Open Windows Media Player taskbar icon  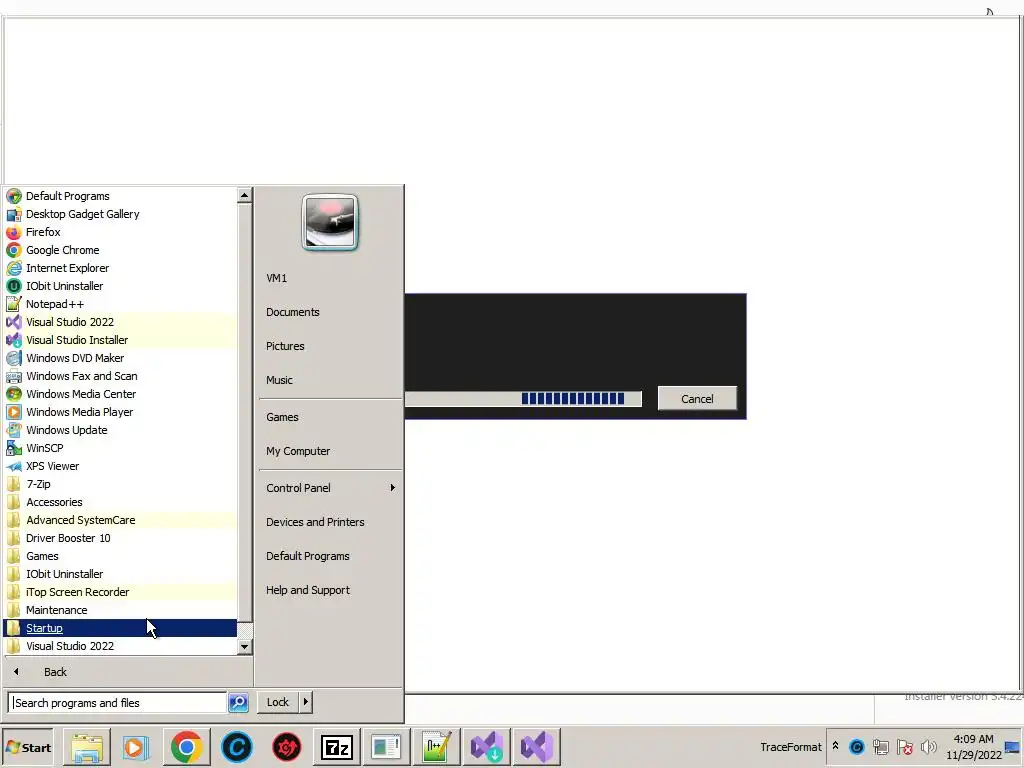click(x=136, y=747)
